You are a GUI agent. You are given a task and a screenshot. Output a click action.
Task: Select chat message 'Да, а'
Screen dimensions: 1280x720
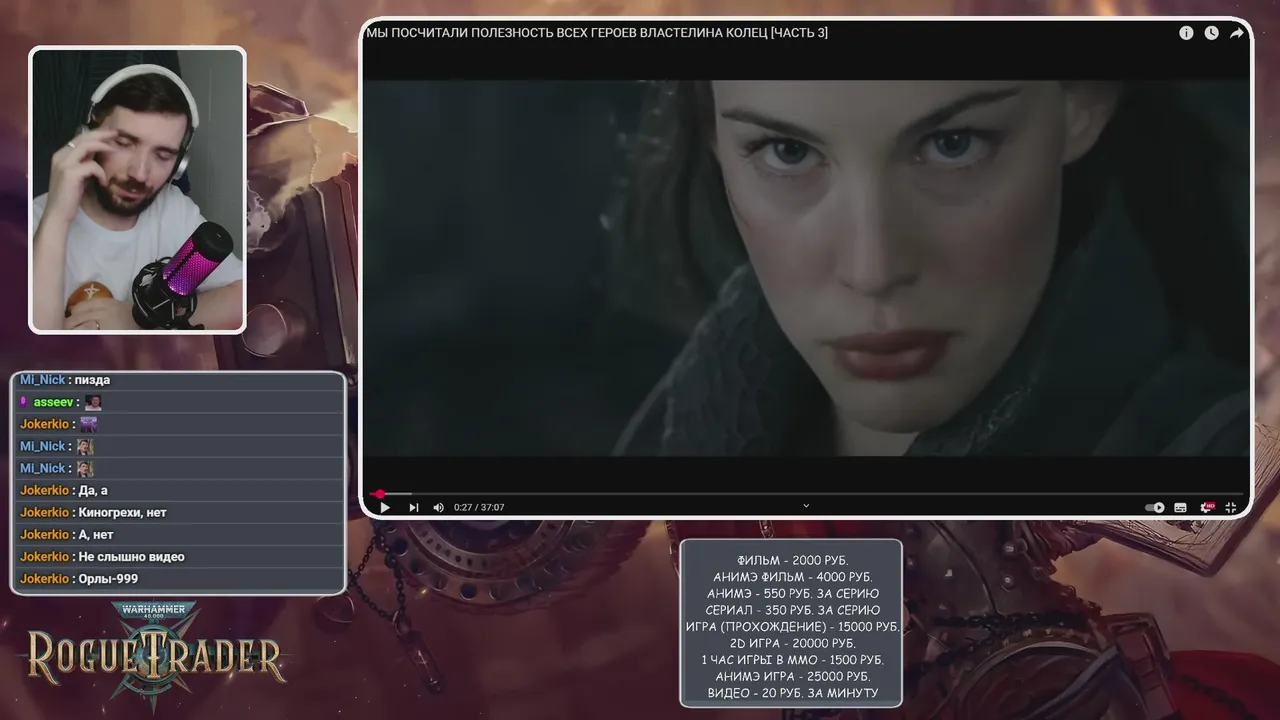click(x=93, y=490)
